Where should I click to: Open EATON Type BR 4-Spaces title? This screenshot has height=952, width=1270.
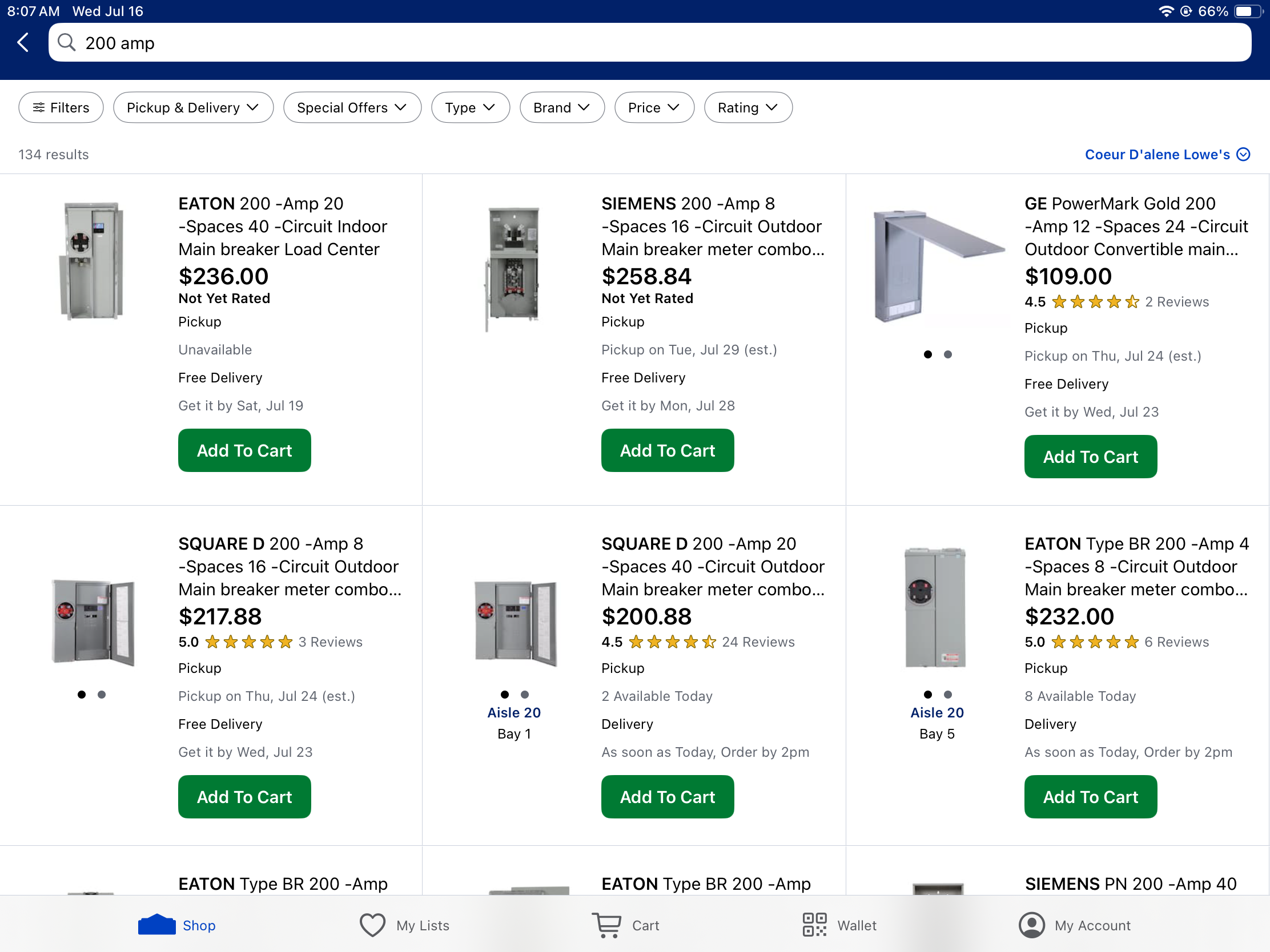pyautogui.click(x=1137, y=566)
